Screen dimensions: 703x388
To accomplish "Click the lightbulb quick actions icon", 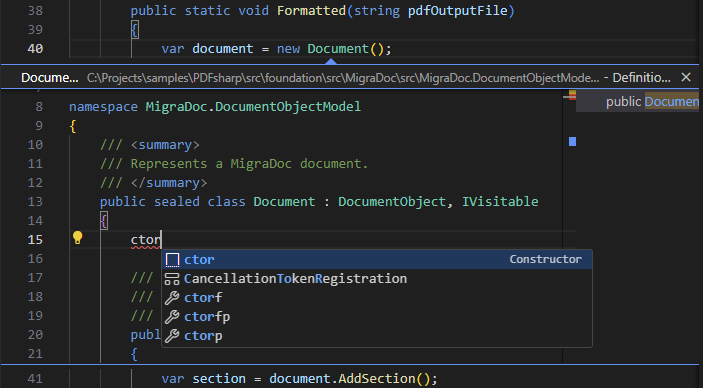I will point(78,238).
